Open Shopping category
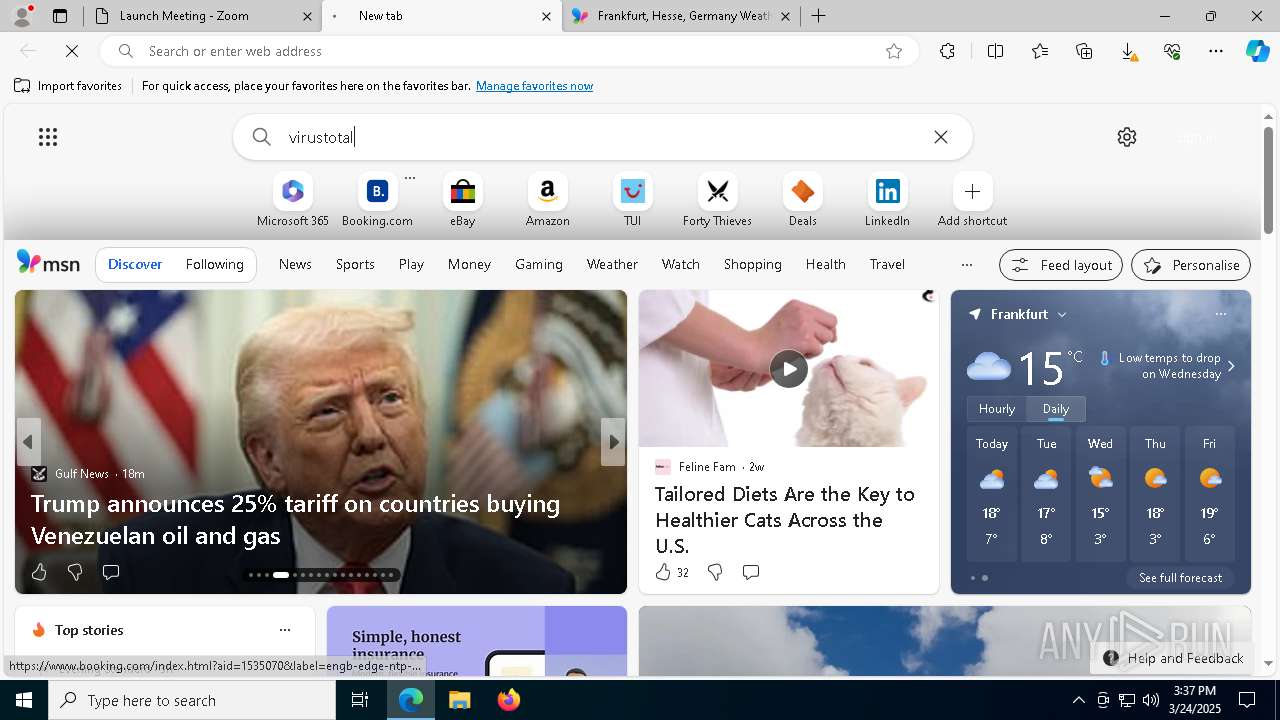 coord(752,264)
